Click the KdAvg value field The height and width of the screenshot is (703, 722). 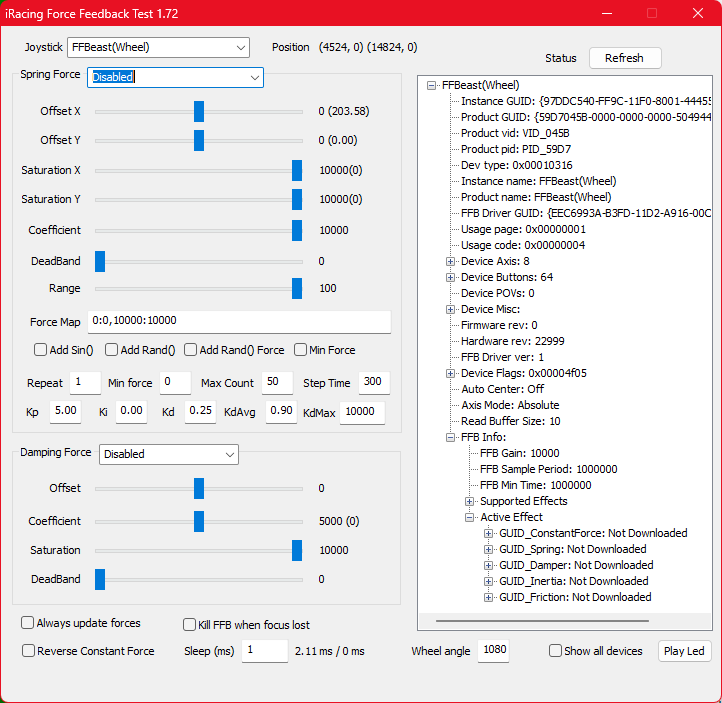point(281,412)
